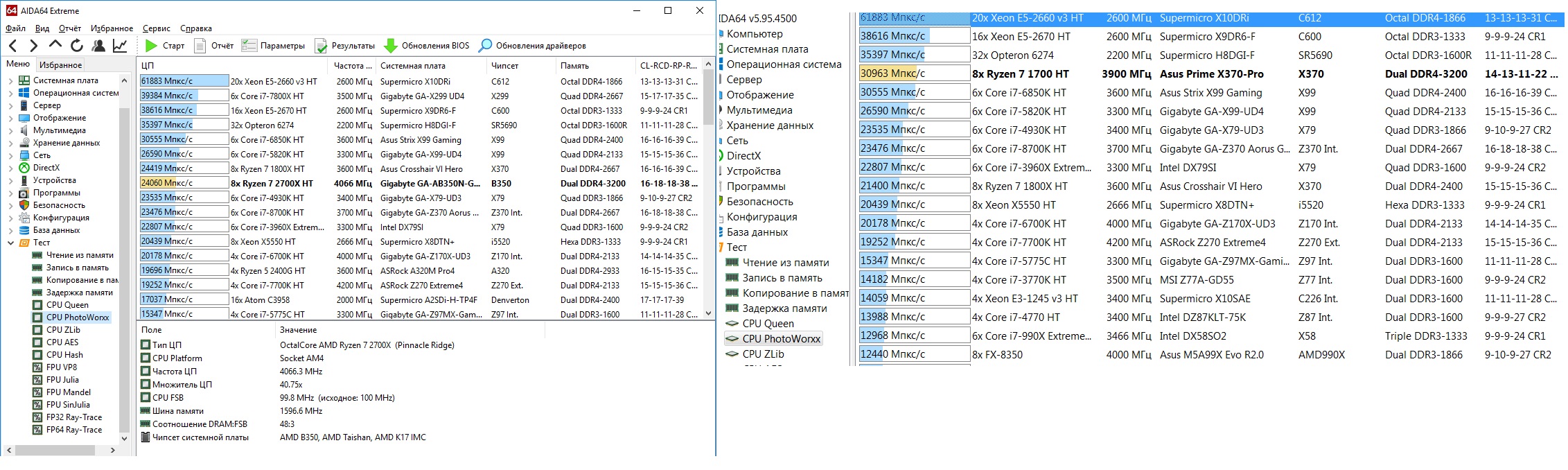
Task: Open the Вид menu
Action: (42, 28)
